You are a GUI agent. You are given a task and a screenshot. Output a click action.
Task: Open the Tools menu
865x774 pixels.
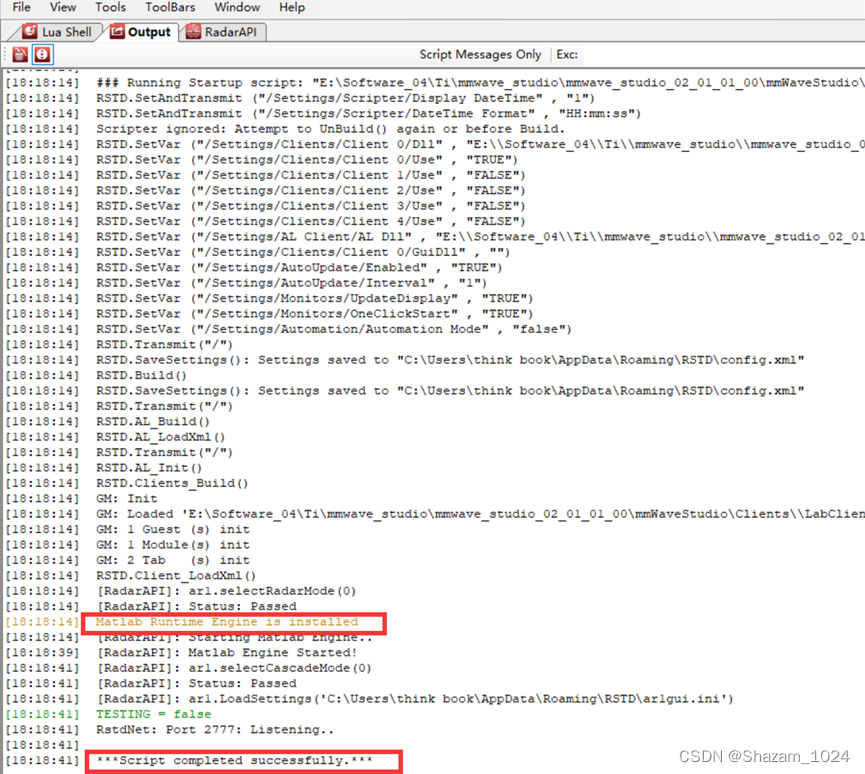pyautogui.click(x=110, y=7)
